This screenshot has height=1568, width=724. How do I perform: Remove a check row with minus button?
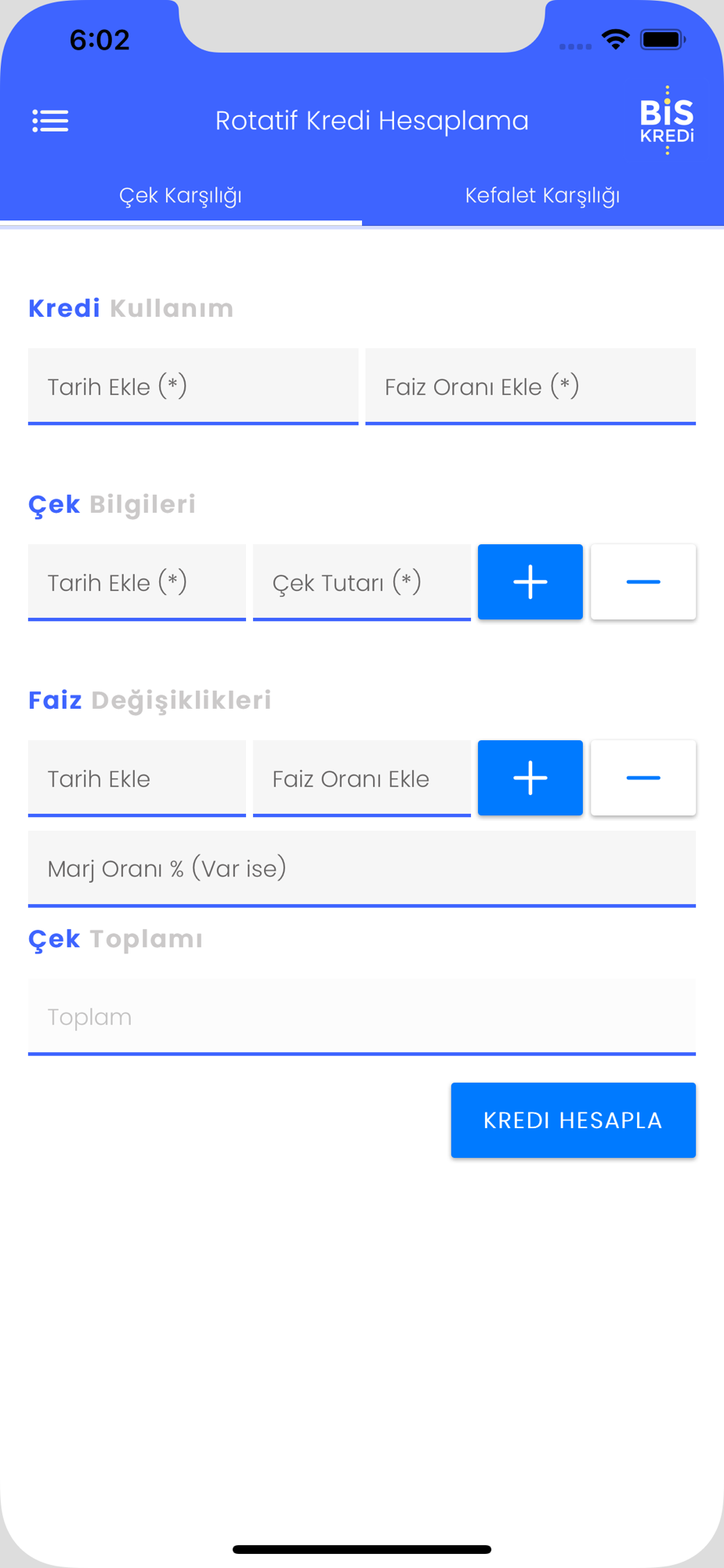(643, 582)
